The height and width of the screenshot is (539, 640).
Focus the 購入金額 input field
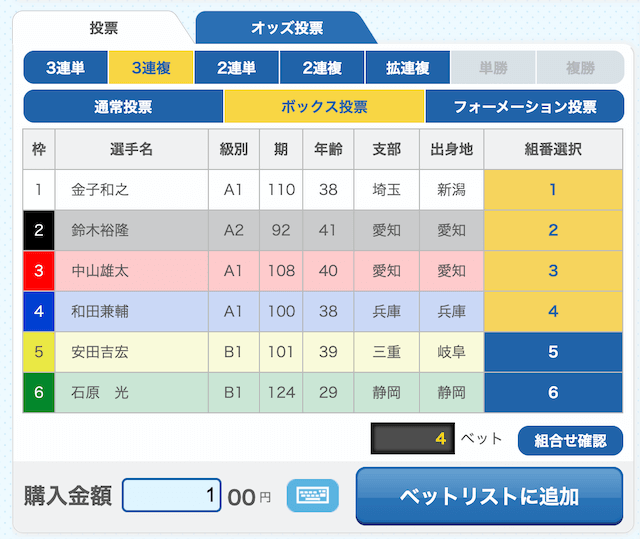[171, 495]
